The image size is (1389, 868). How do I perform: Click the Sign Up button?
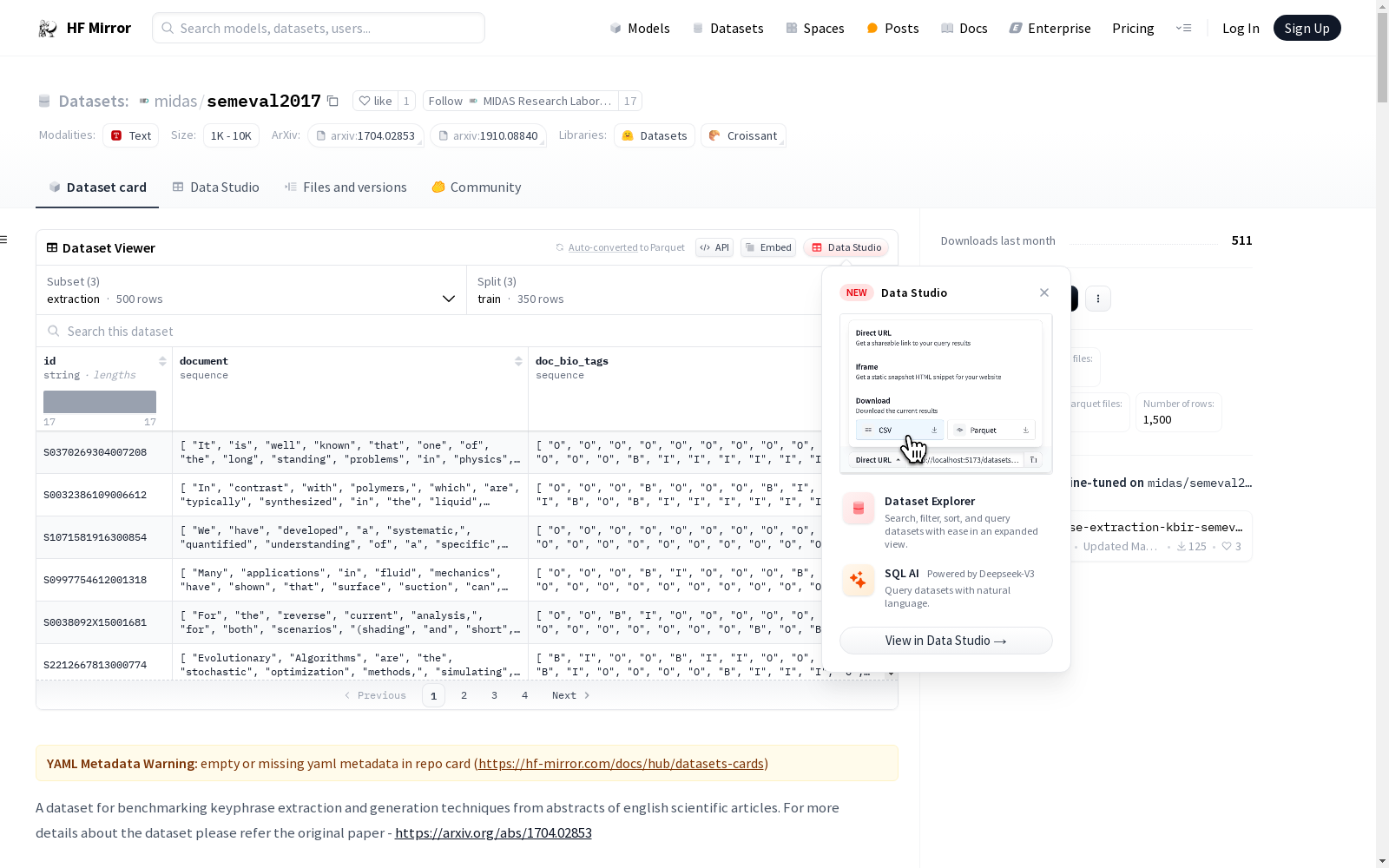[1307, 28]
